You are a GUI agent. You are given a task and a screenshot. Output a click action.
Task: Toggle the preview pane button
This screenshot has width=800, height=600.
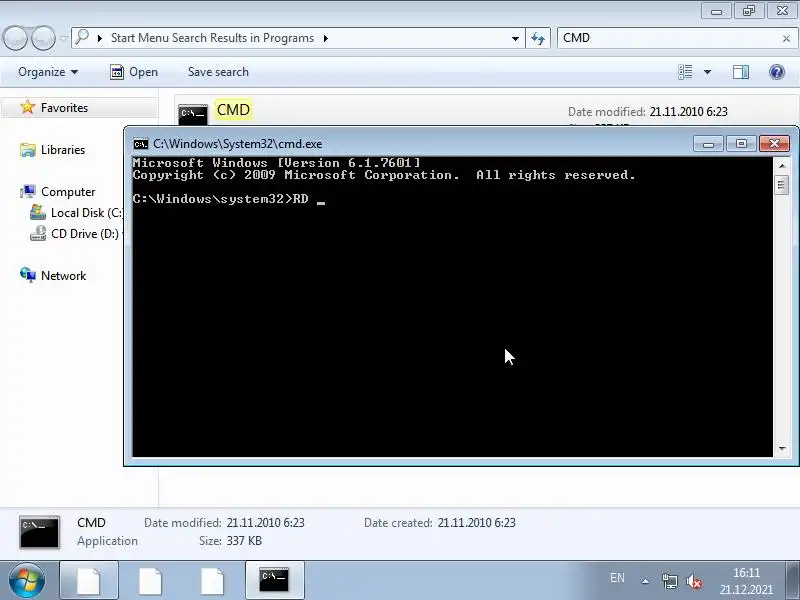click(x=741, y=72)
